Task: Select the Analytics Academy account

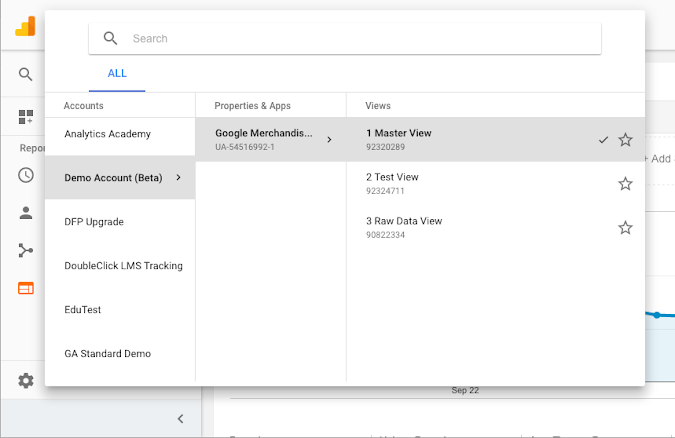Action: pos(108,134)
